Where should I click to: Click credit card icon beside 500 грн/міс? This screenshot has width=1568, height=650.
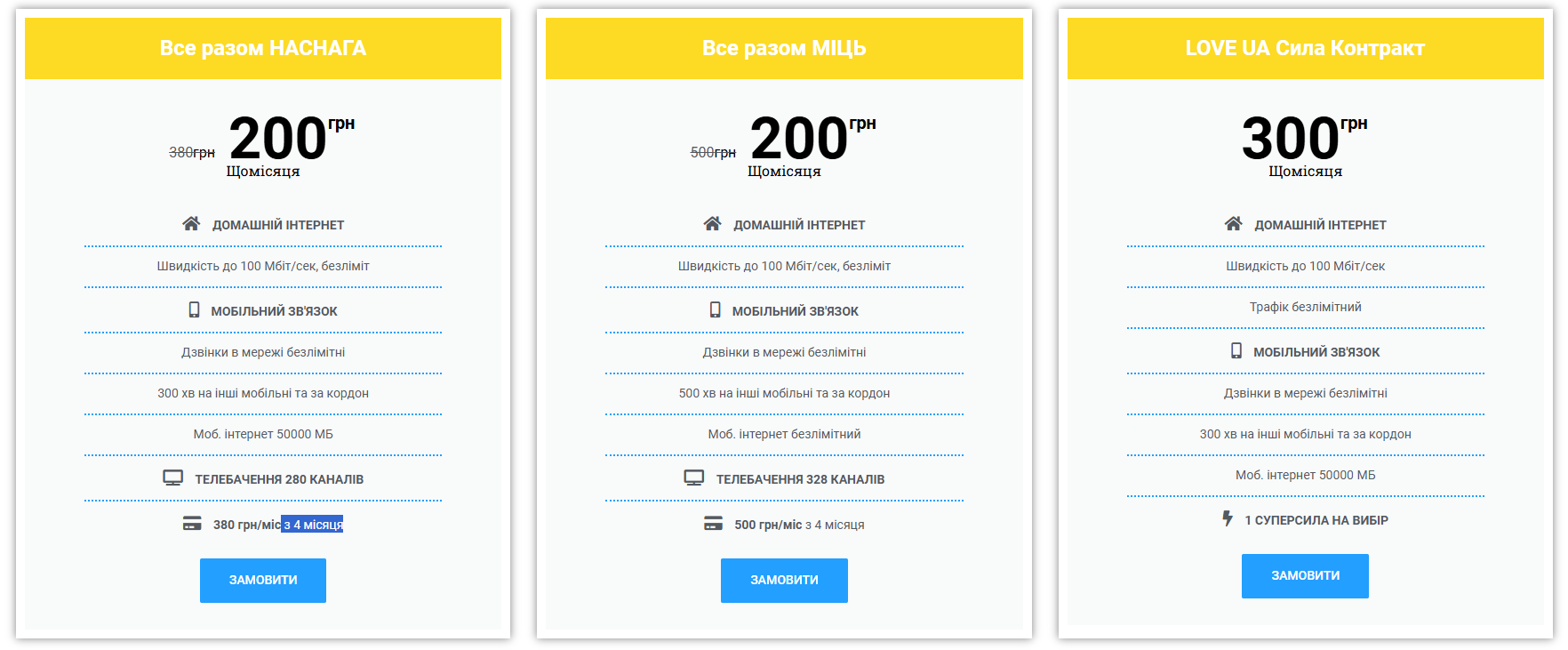coord(713,524)
